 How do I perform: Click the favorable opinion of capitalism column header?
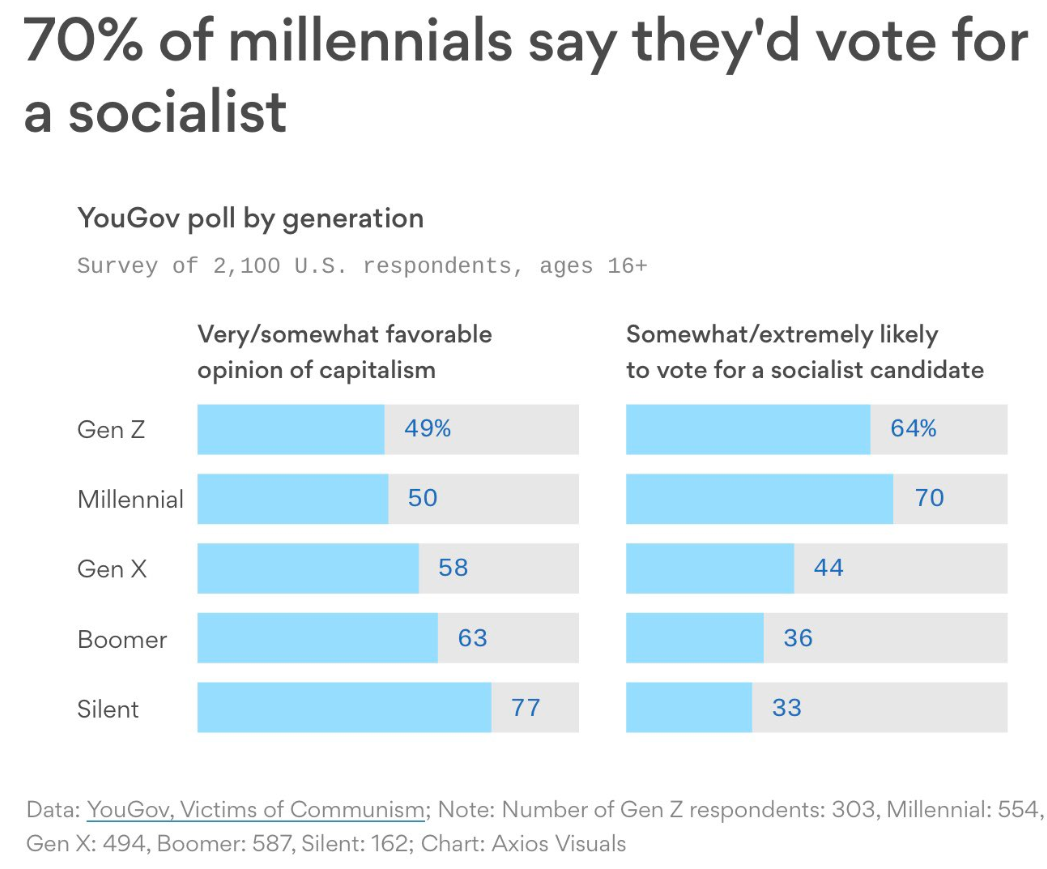[344, 352]
